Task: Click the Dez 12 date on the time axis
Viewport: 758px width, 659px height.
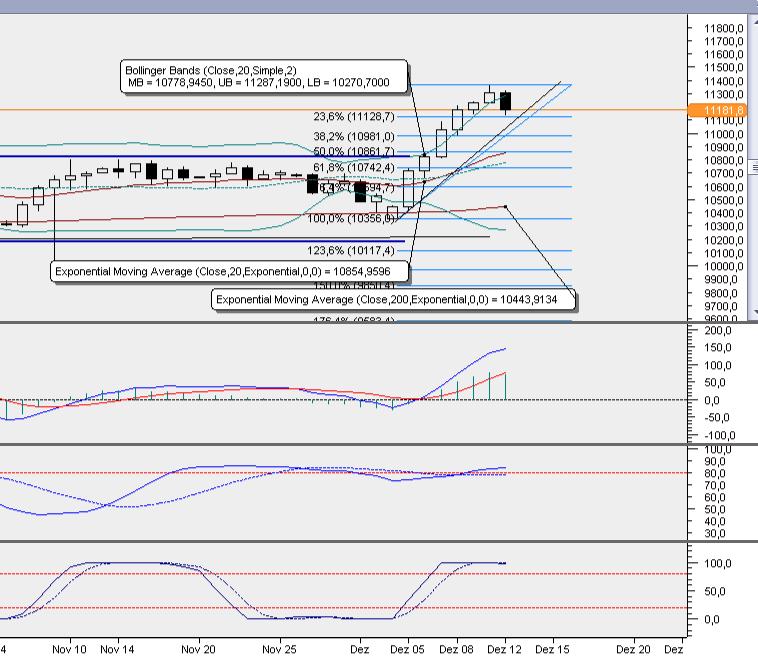Action: (x=506, y=648)
